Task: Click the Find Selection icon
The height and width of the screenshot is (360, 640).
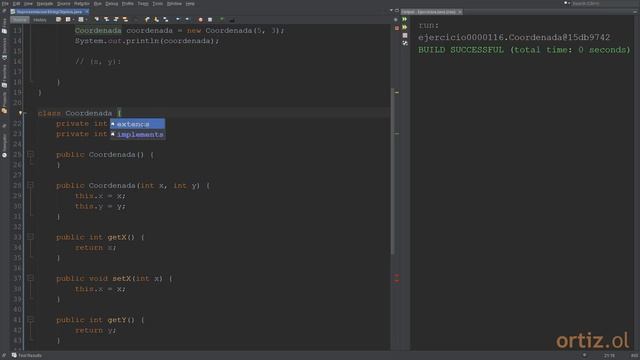Action: pyautogui.click(x=97, y=19)
